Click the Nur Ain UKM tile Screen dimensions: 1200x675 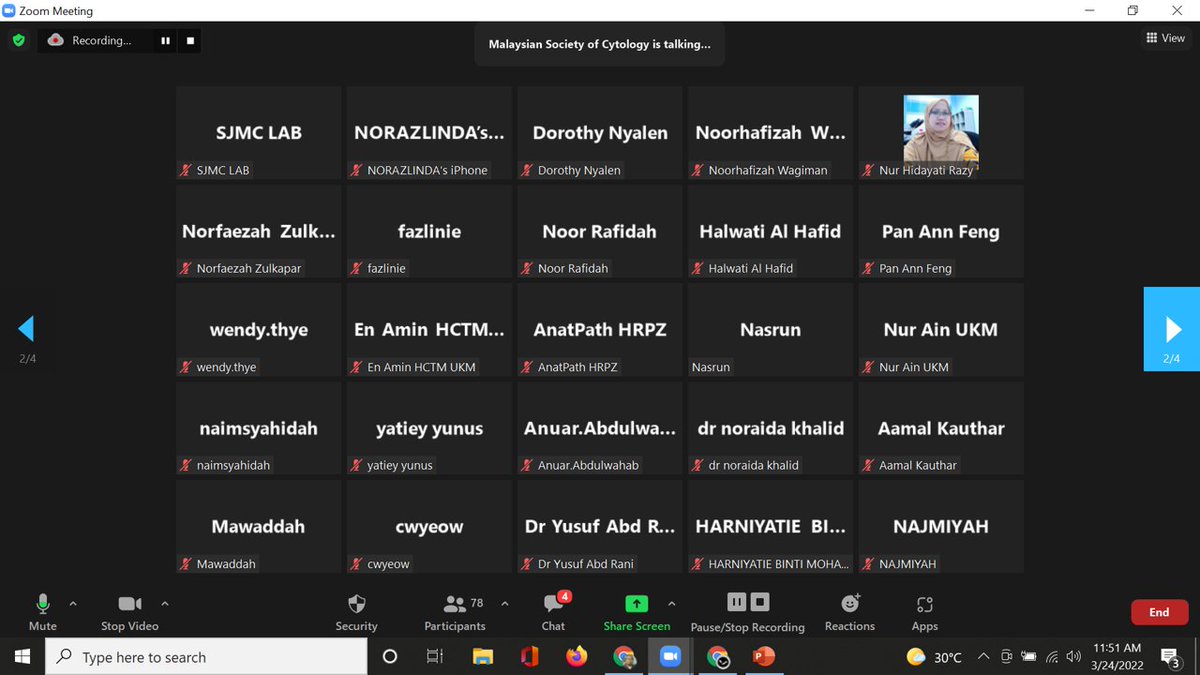coord(941,329)
